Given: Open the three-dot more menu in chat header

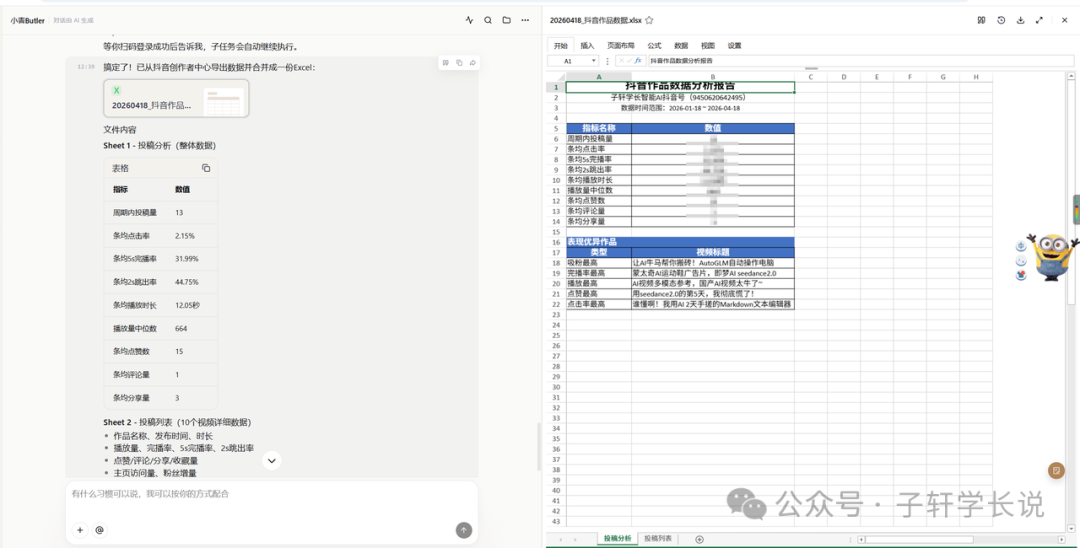Looking at the screenshot, I should point(525,21).
